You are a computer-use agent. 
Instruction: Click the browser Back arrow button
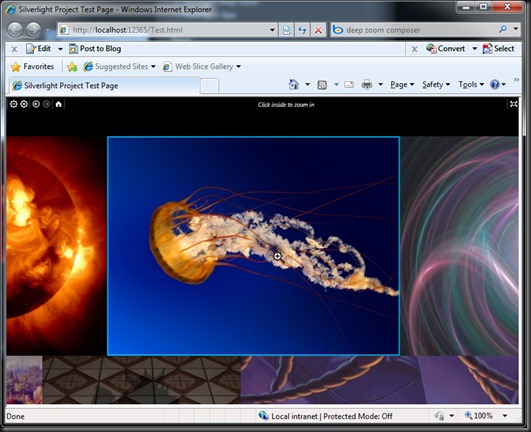(15, 30)
